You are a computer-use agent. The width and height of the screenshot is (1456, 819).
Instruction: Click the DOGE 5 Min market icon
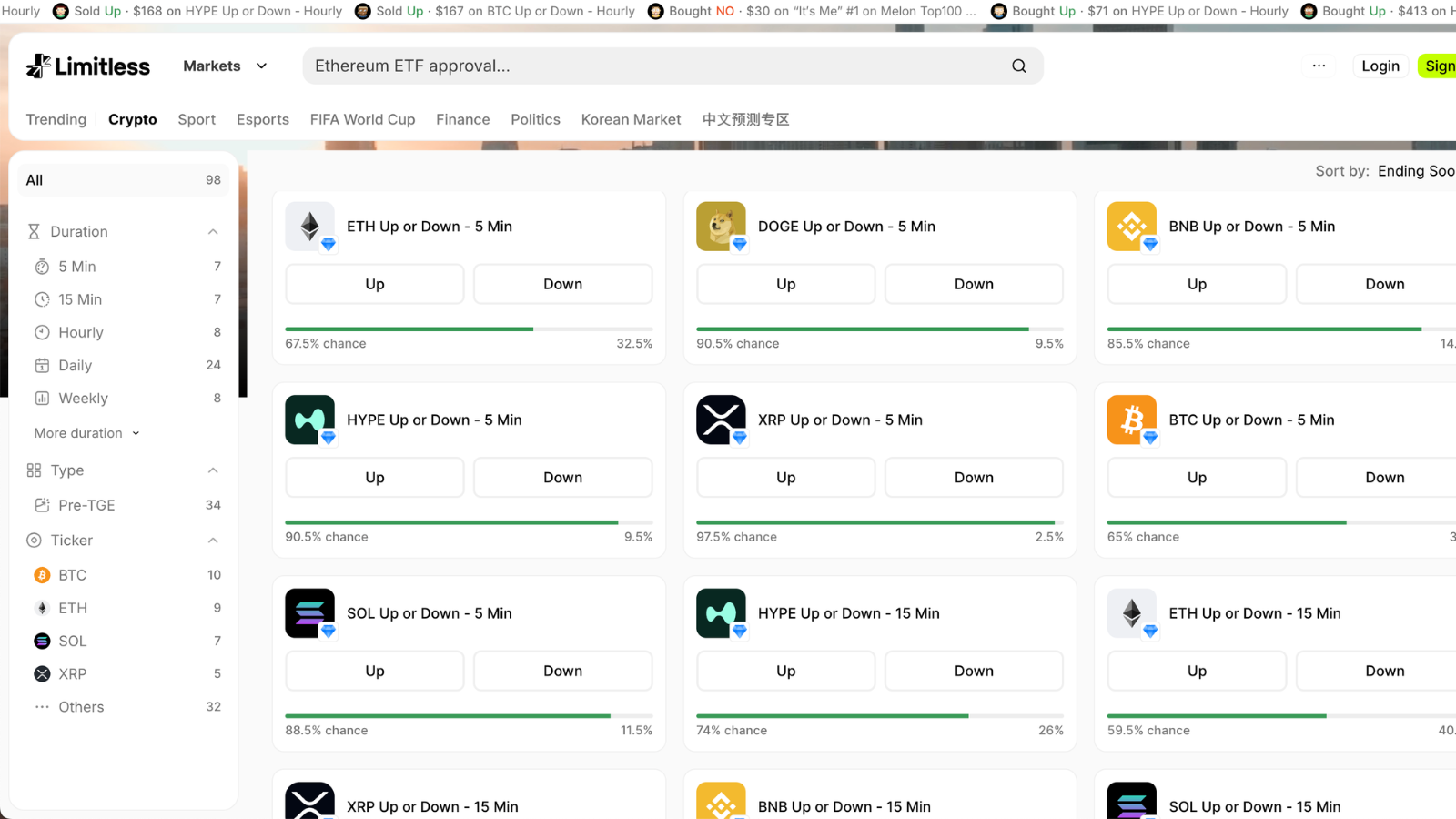click(721, 226)
